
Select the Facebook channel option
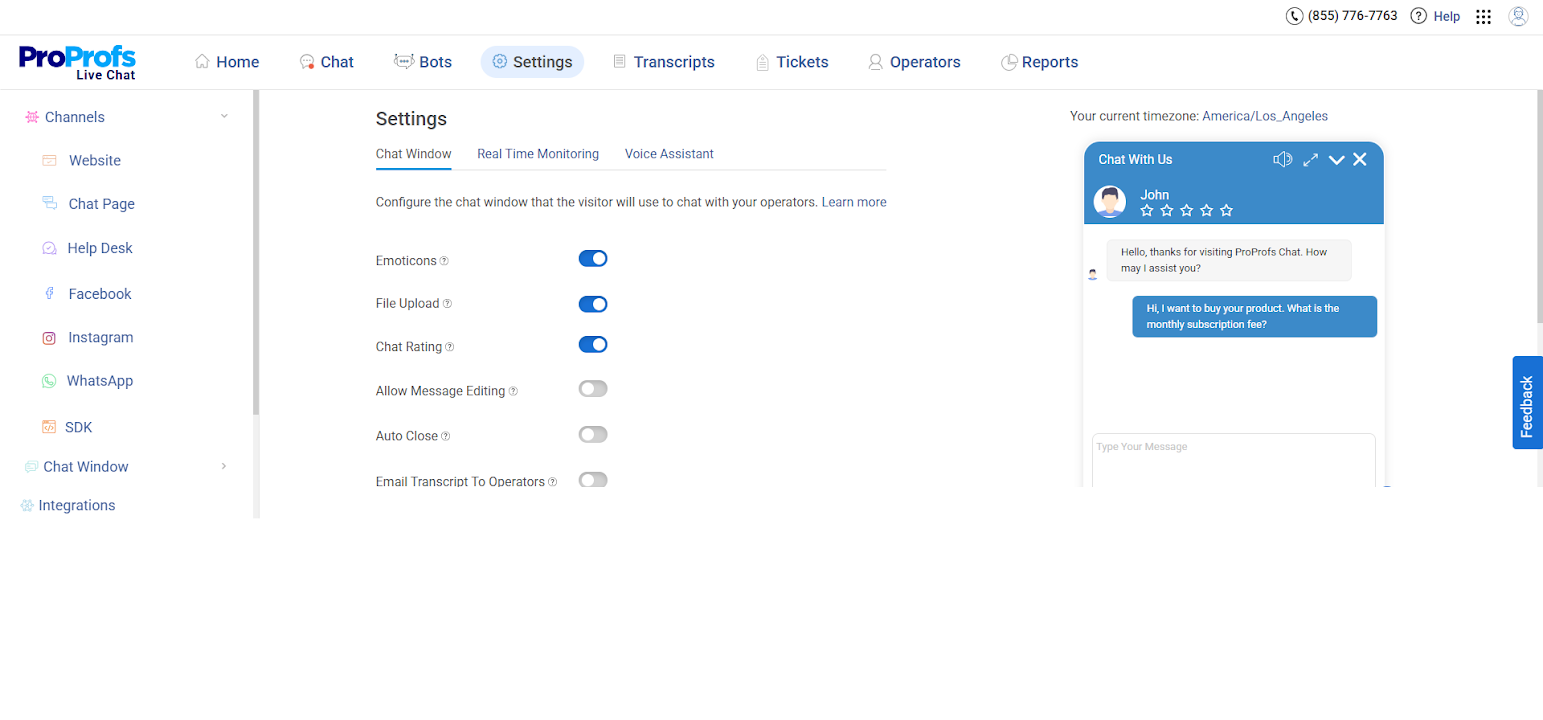[x=99, y=293]
